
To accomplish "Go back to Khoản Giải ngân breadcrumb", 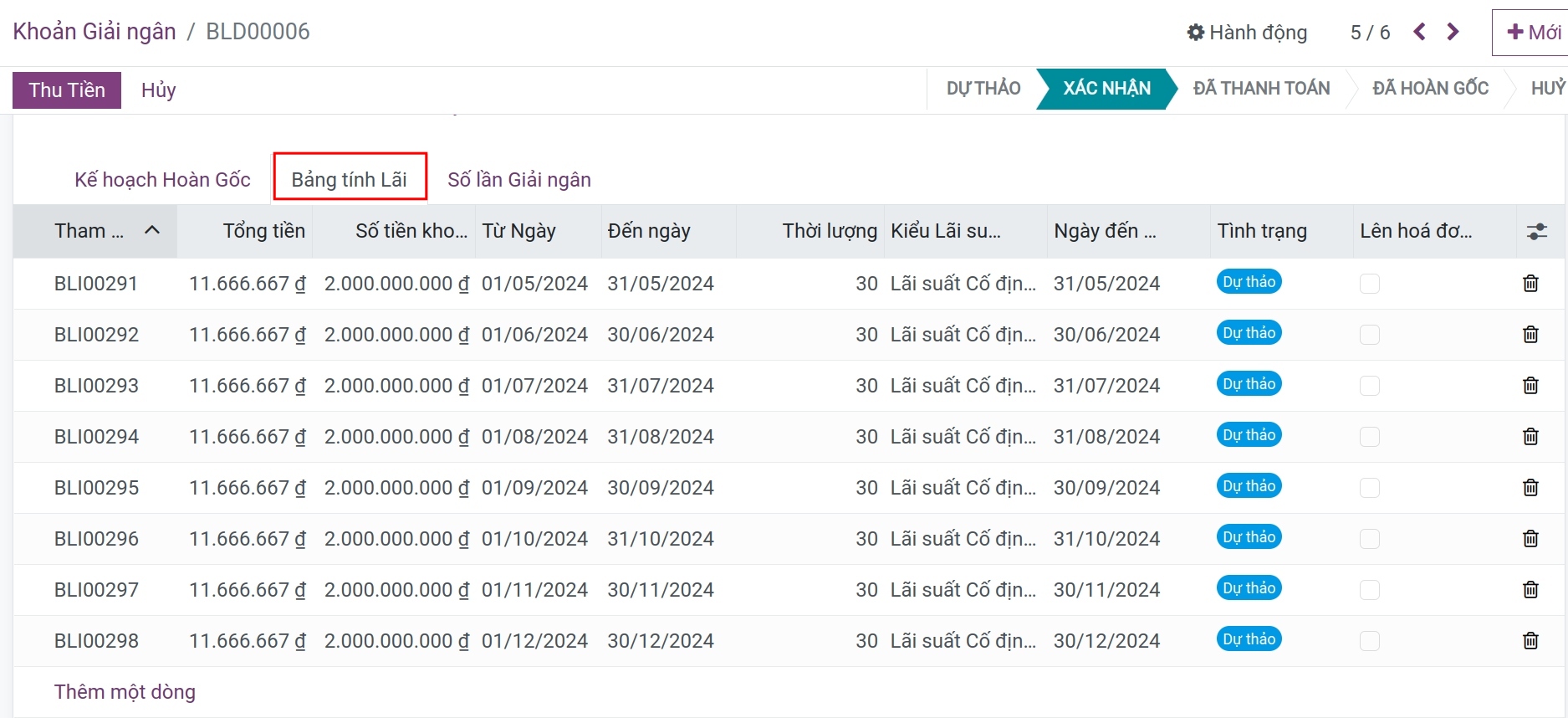I will tap(94, 32).
